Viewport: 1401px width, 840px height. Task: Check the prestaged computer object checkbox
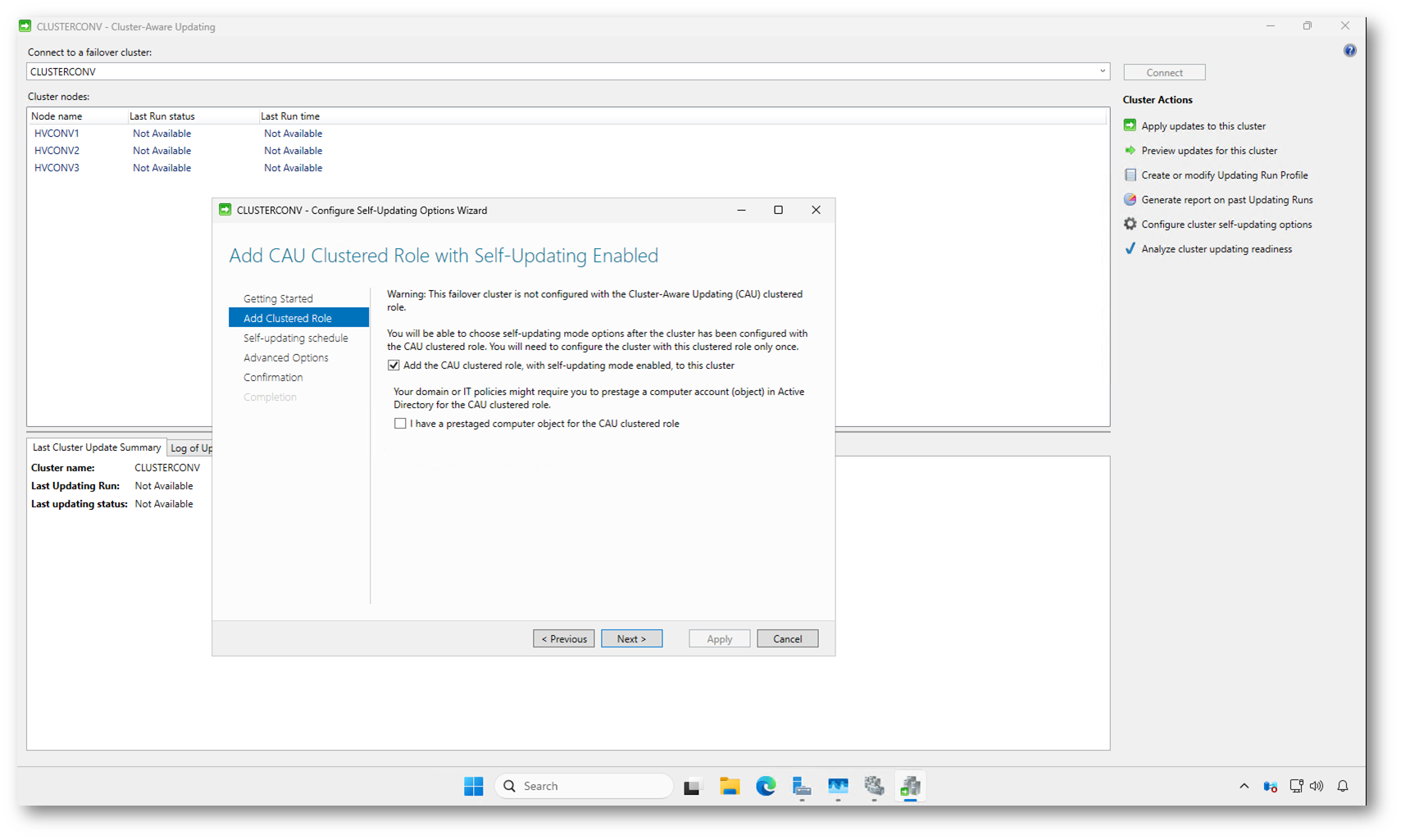pos(400,424)
